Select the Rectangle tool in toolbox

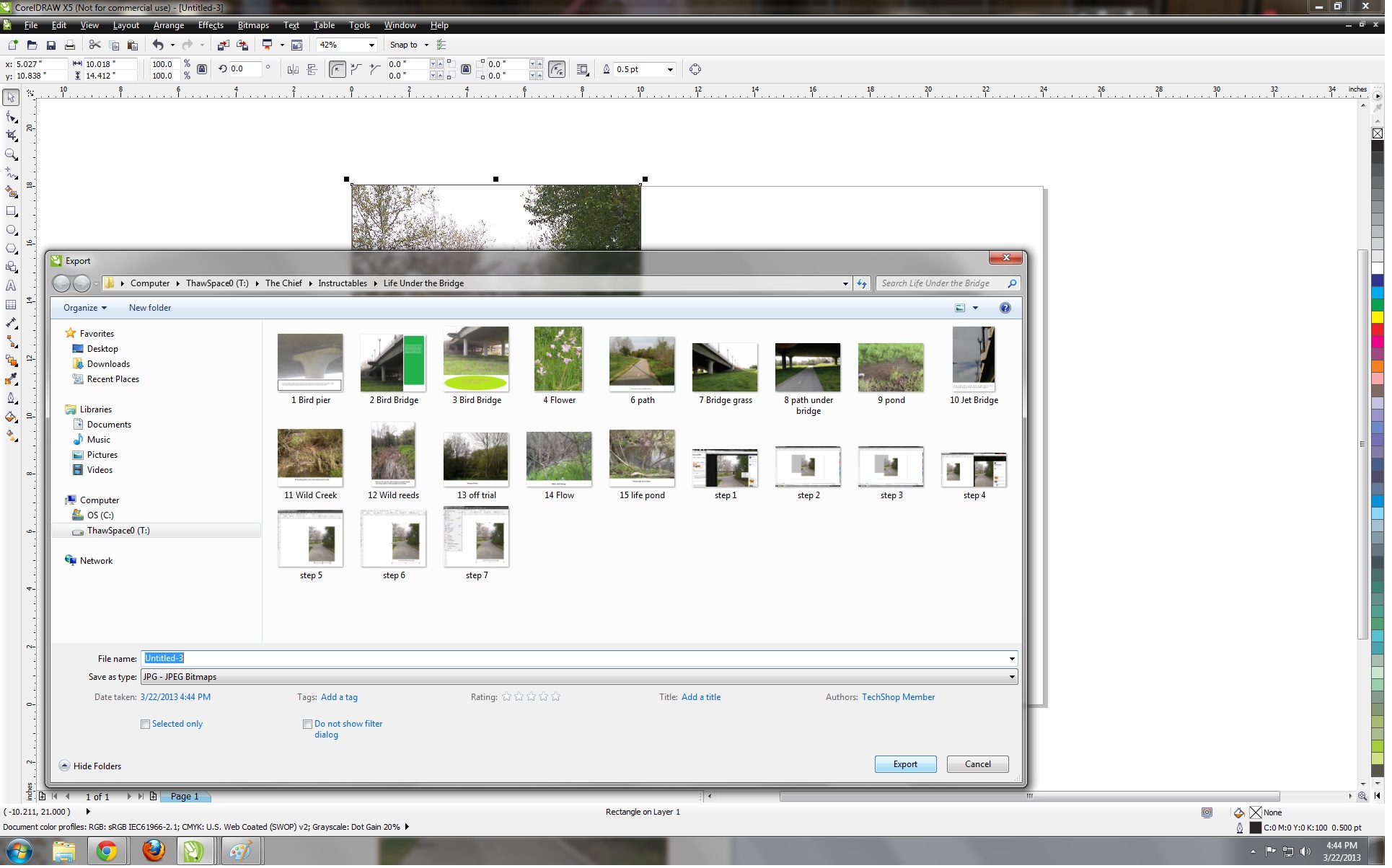(11, 212)
